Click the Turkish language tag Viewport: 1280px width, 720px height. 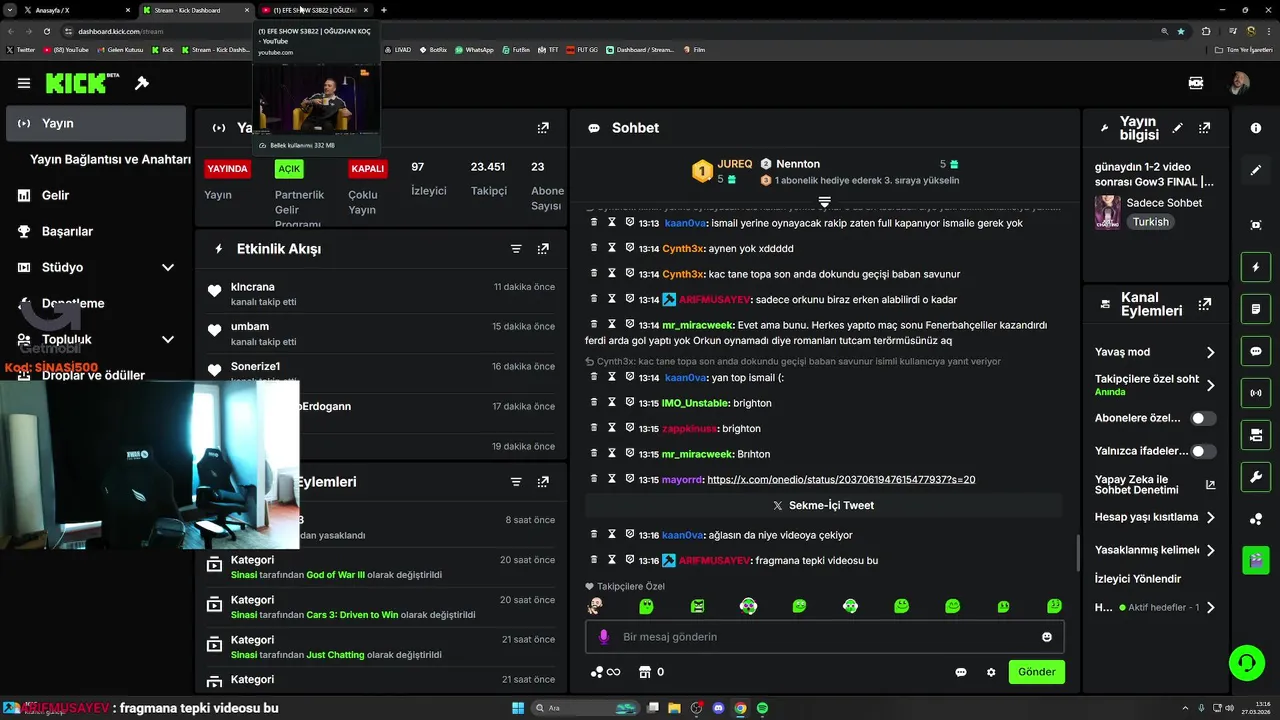point(1151,222)
